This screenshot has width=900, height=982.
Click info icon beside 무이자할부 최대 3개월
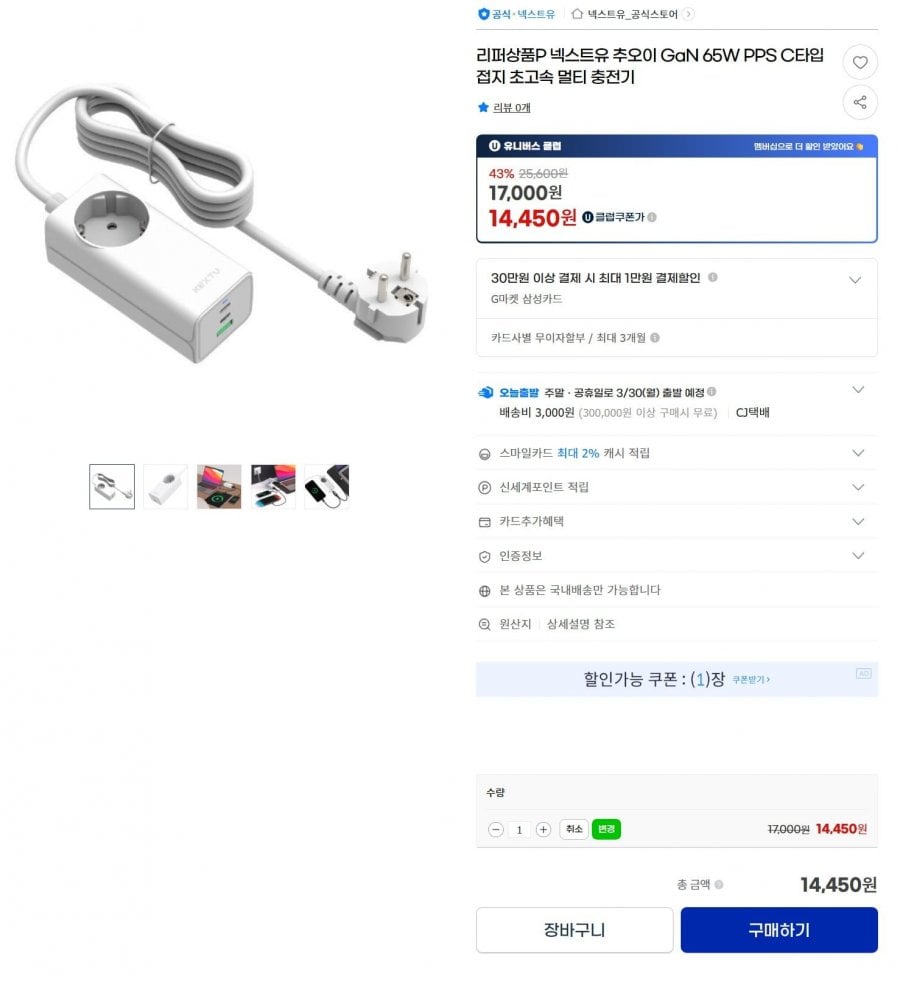pos(654,338)
